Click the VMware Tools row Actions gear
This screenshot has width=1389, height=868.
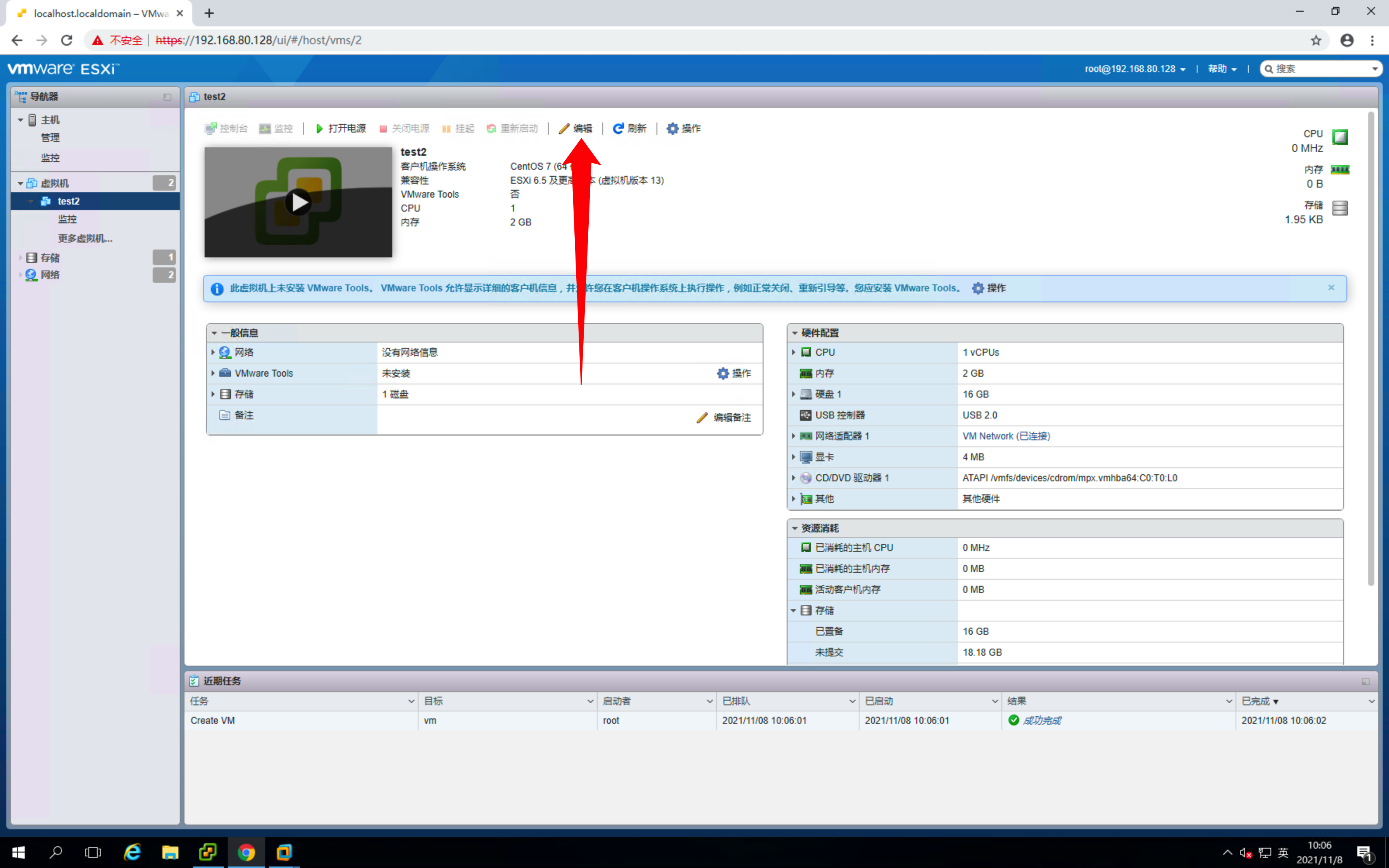point(723,373)
